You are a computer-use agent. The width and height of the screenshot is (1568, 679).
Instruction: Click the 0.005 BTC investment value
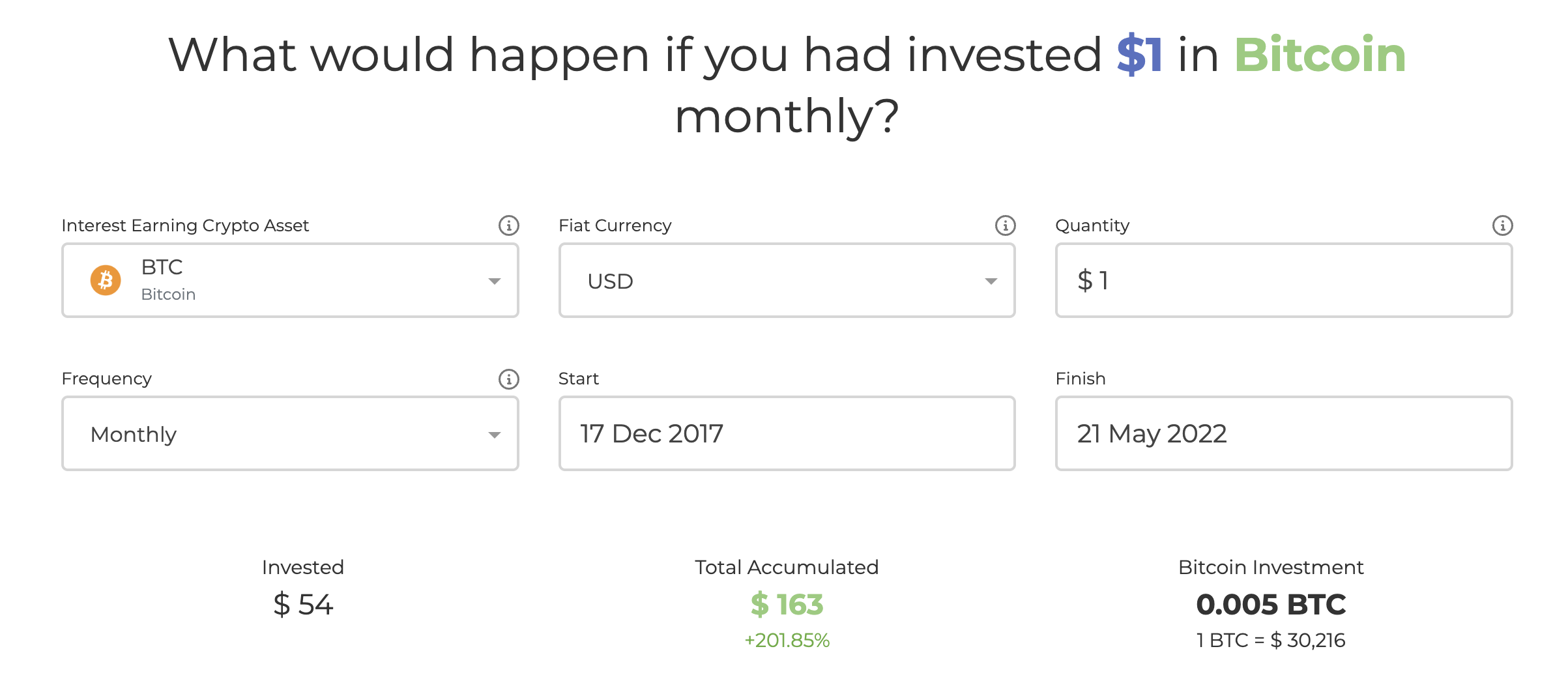[x=1271, y=605]
